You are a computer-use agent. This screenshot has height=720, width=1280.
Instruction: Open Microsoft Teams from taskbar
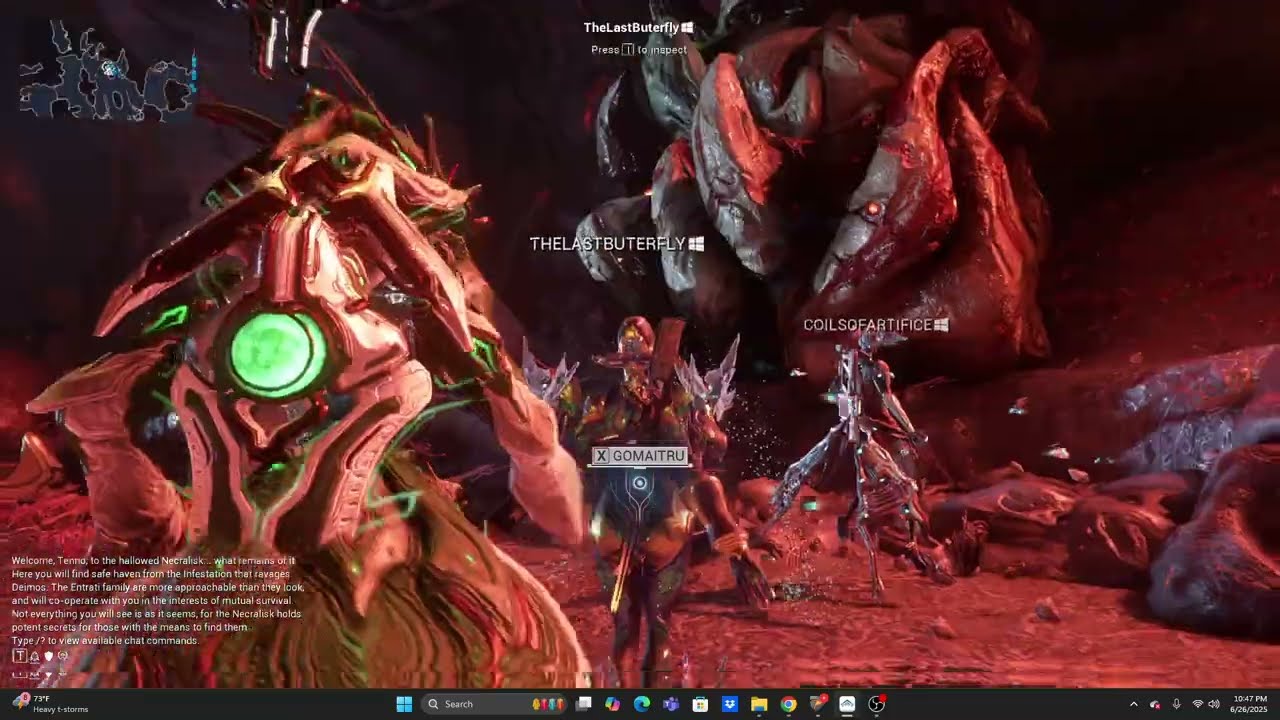[671, 704]
